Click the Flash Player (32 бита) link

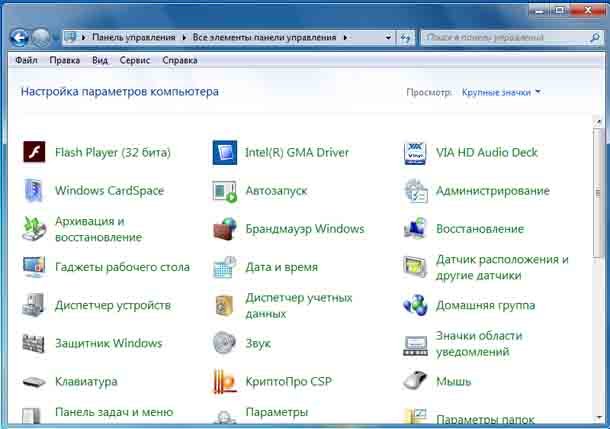[x=113, y=152]
